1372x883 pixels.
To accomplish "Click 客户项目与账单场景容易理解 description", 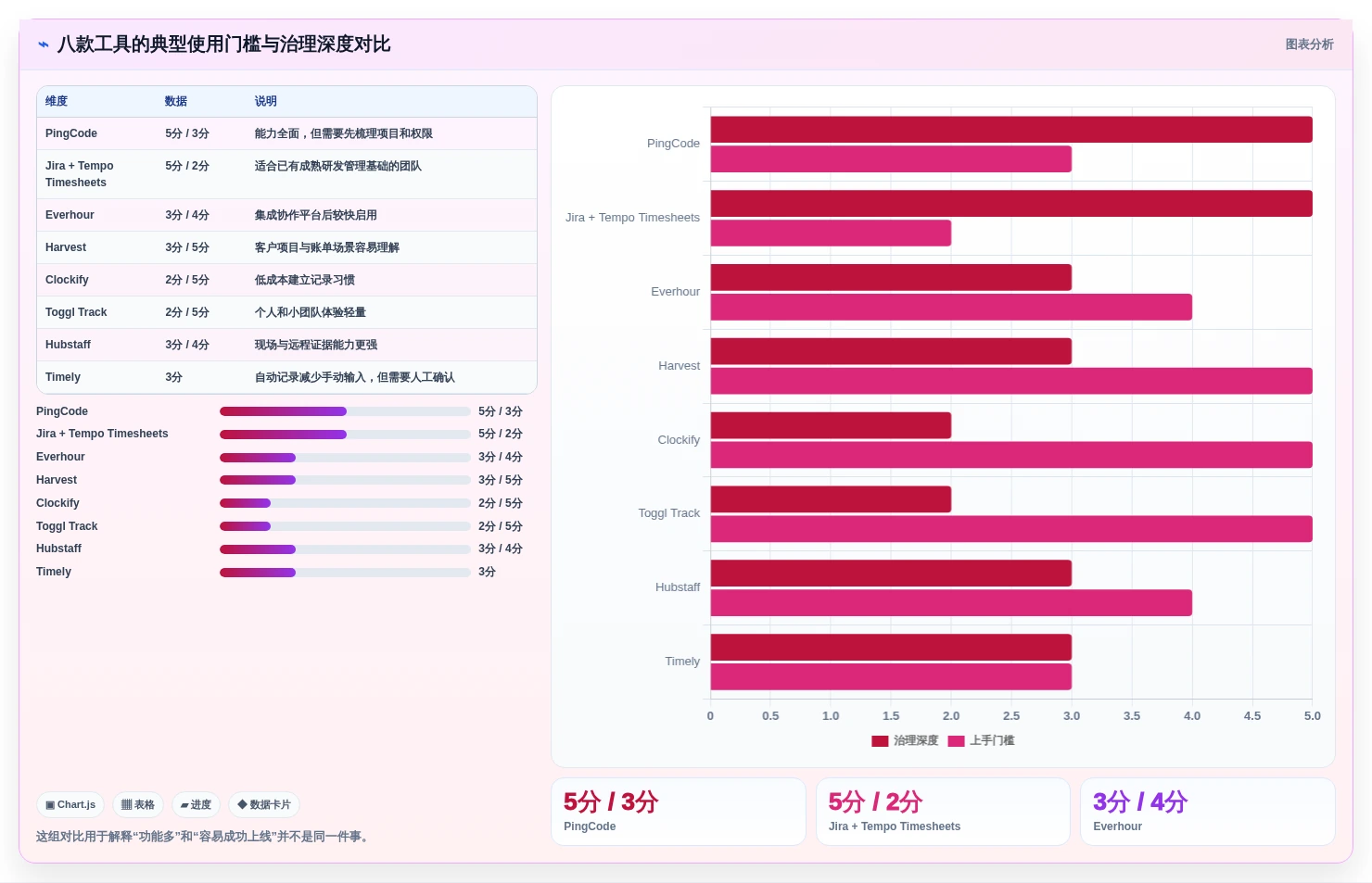I will click(x=327, y=247).
